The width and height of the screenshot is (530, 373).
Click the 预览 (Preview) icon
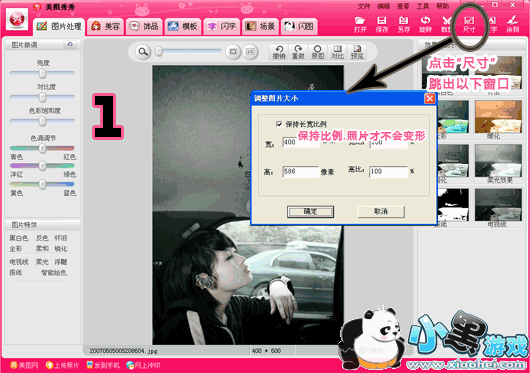357,52
